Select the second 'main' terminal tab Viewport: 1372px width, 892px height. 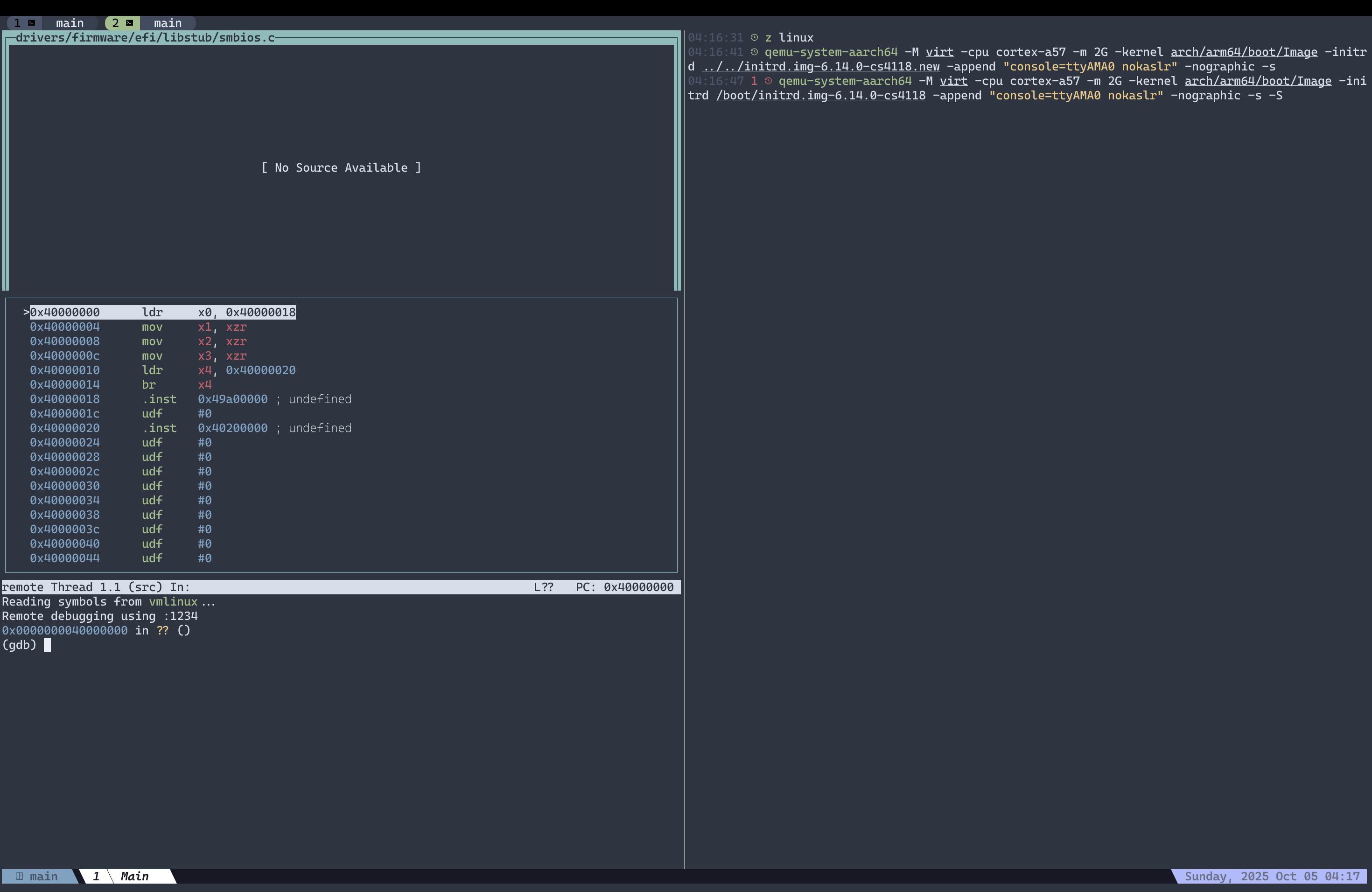click(x=167, y=23)
